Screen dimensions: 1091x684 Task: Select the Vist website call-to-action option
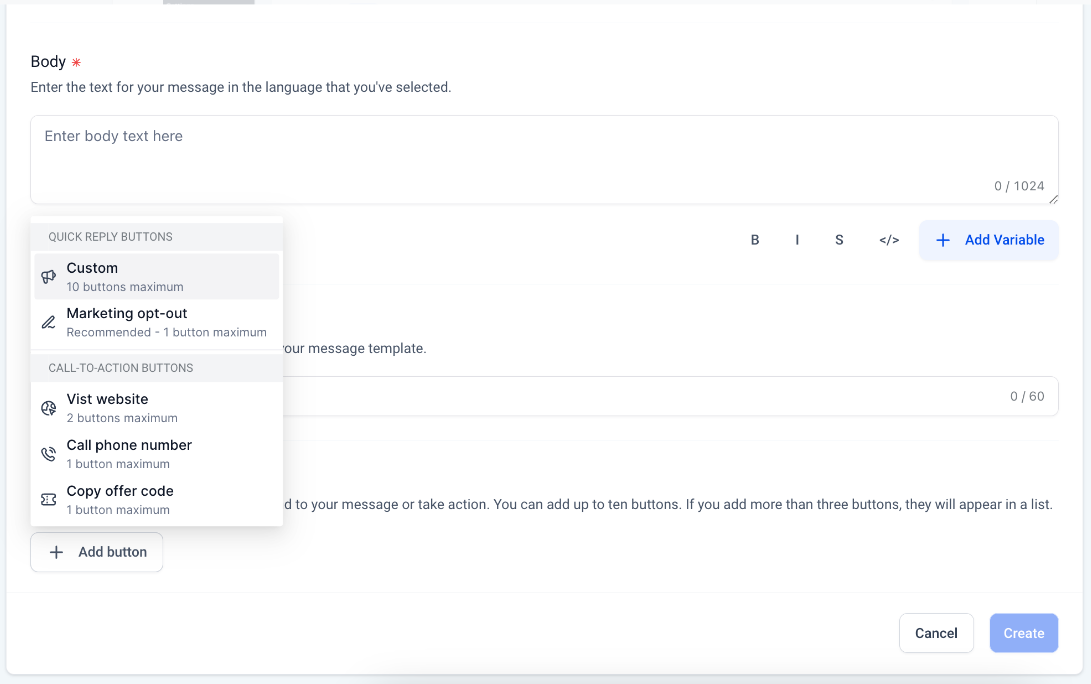point(157,408)
